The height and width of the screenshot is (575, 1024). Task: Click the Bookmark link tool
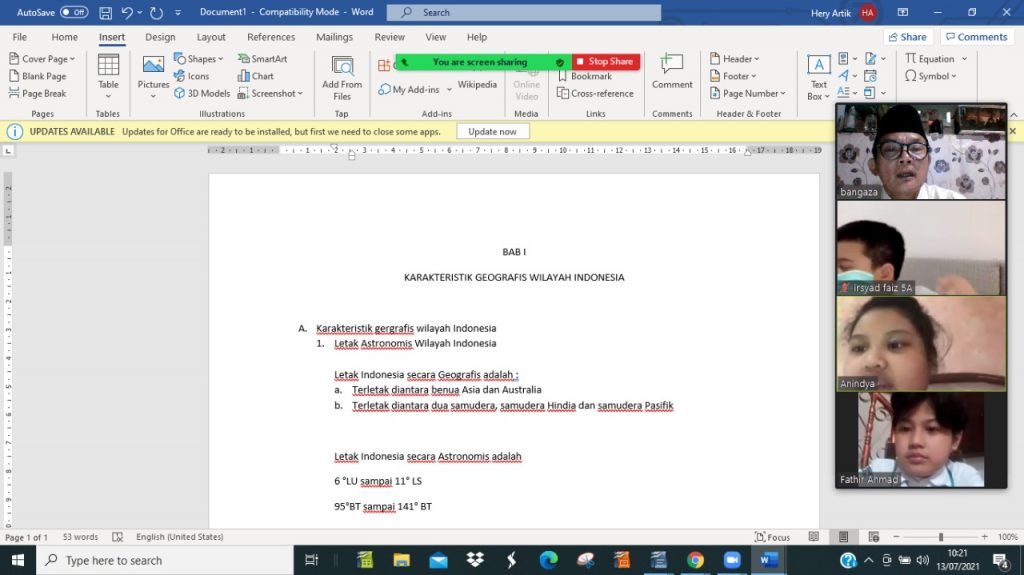[x=585, y=76]
